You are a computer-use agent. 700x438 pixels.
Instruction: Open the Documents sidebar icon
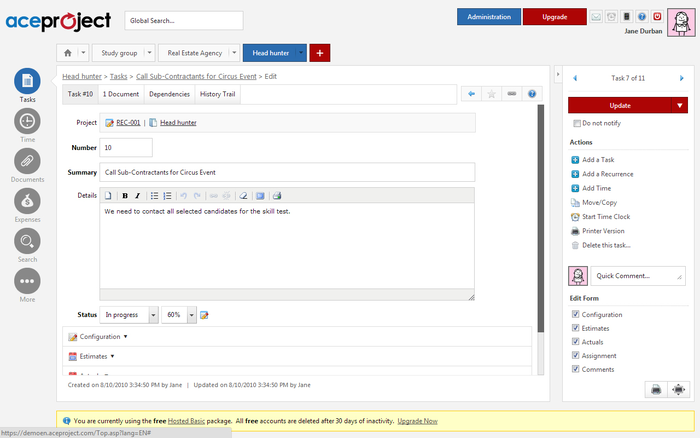coord(28,161)
